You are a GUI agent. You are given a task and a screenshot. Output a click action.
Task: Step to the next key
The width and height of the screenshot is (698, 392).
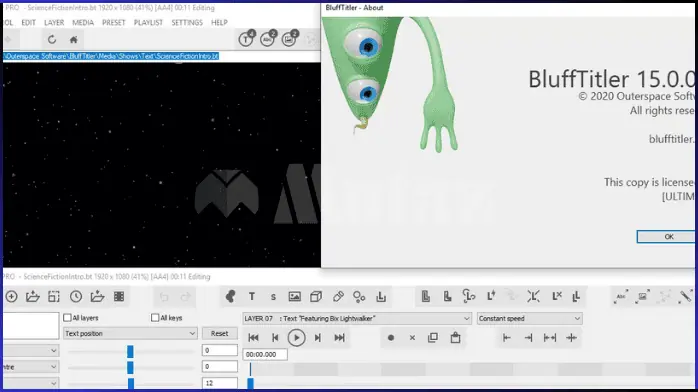318,338
